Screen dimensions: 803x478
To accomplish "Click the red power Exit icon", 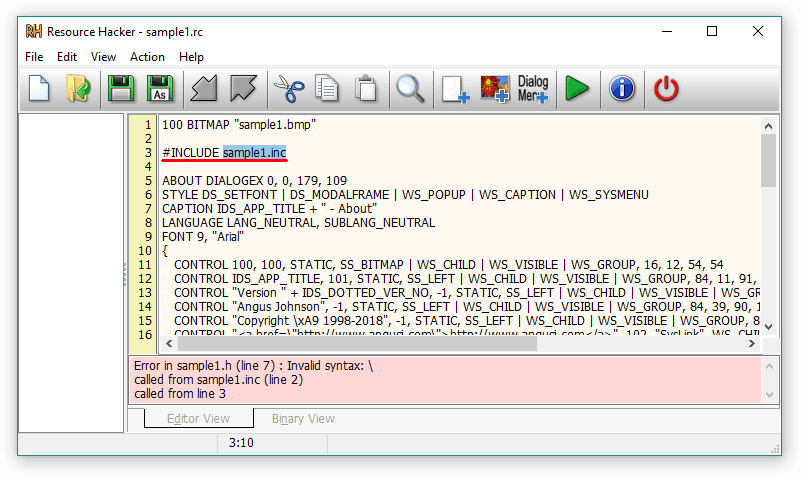I will coord(666,89).
